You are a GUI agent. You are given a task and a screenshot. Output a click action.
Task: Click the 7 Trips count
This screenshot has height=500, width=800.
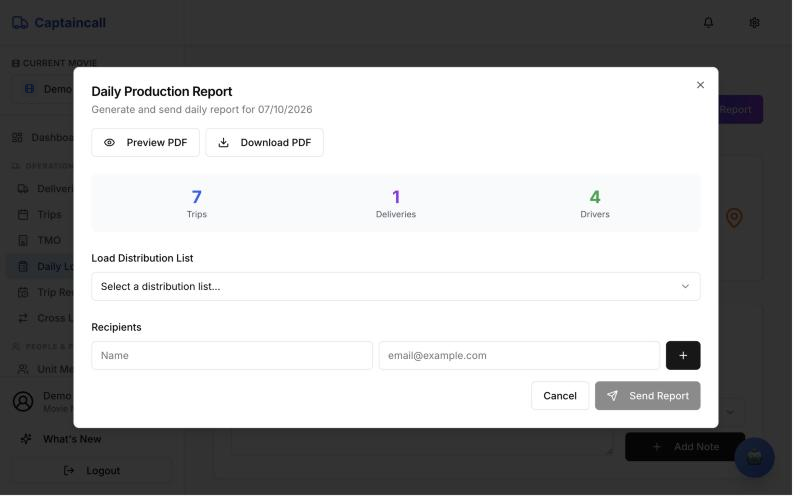click(198, 205)
